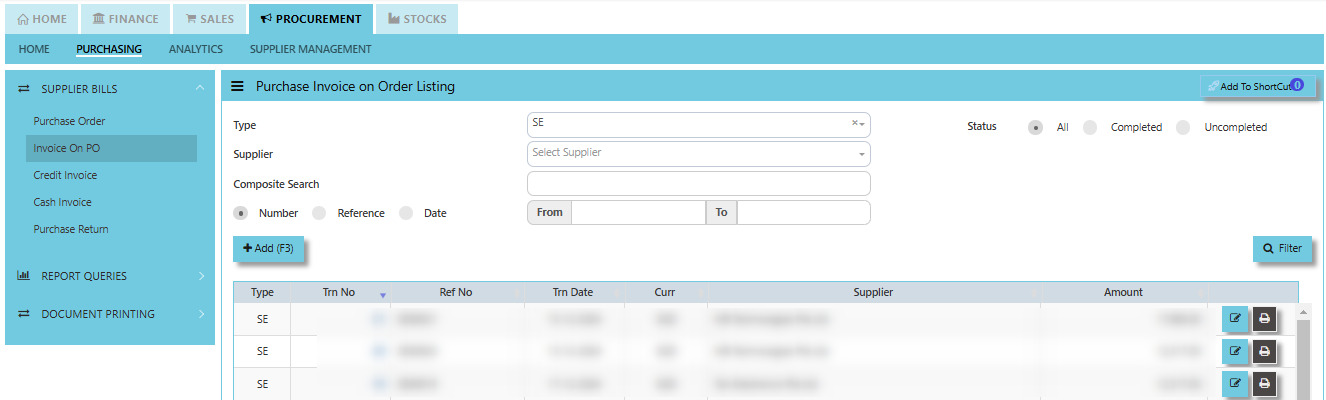Open Purchase Return in sidebar
This screenshot has width=1326, height=400.
(x=71, y=229)
